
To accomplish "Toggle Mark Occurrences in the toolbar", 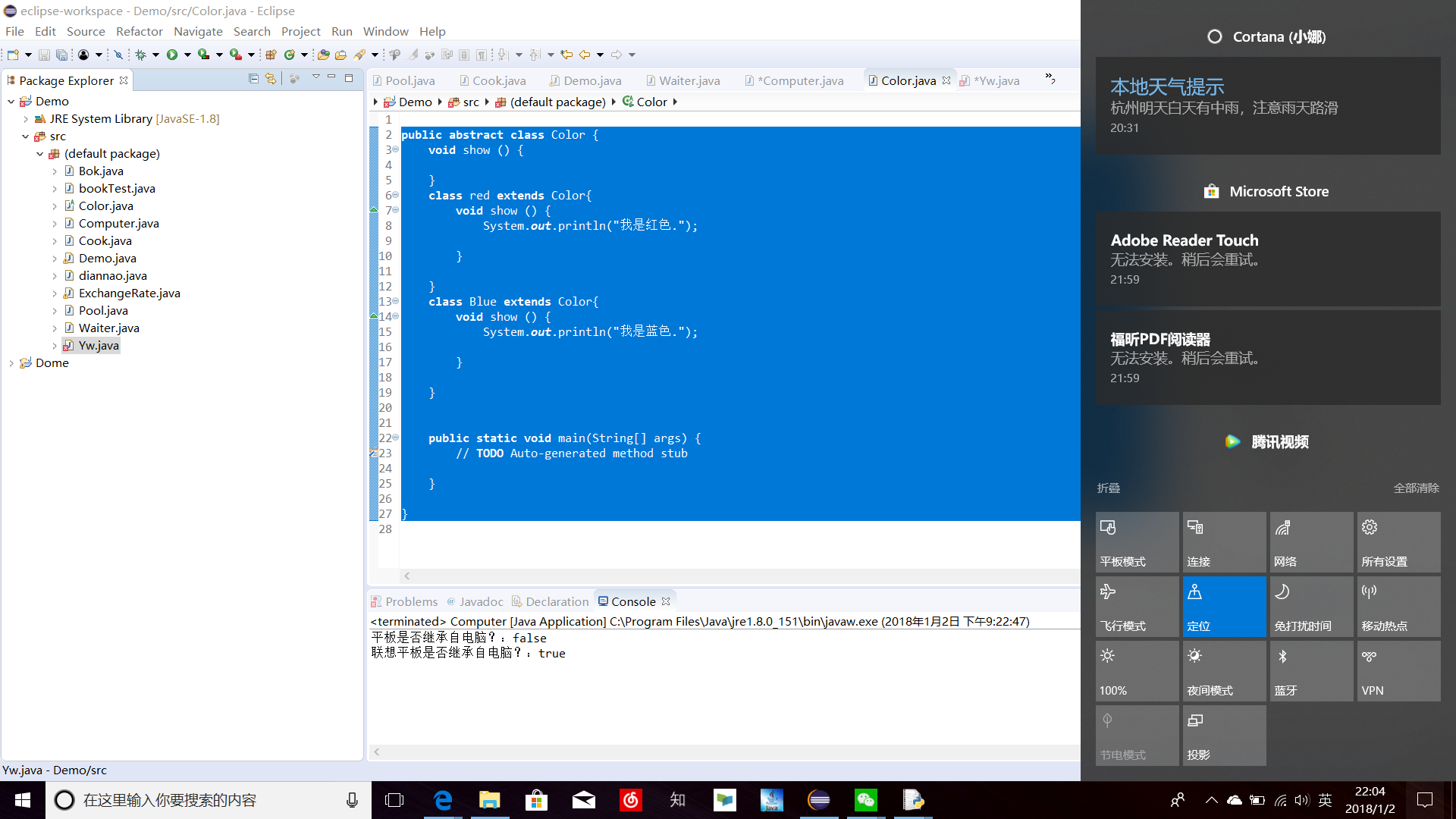I will point(413,55).
